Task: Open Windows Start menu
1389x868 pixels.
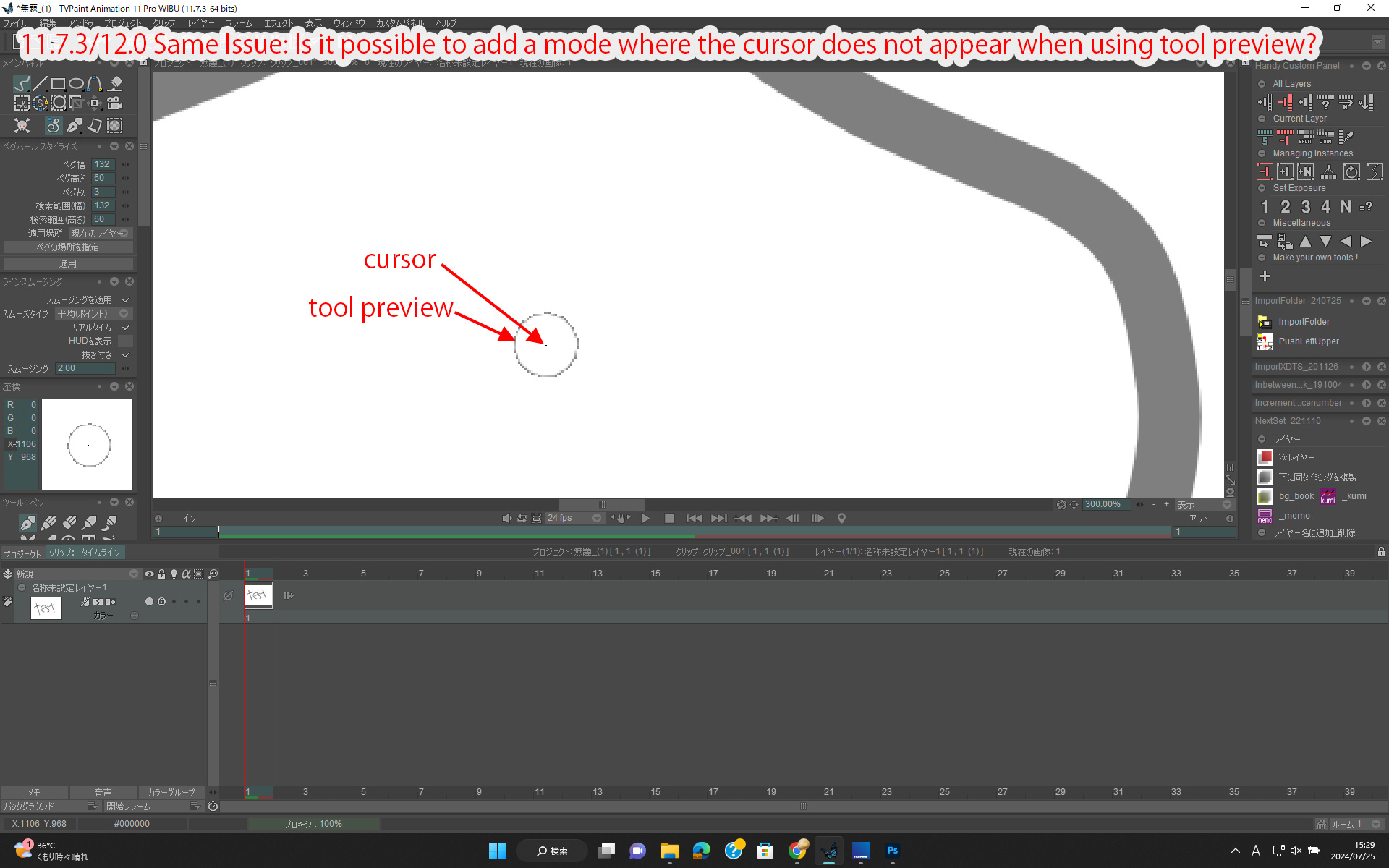Action: pos(497,851)
